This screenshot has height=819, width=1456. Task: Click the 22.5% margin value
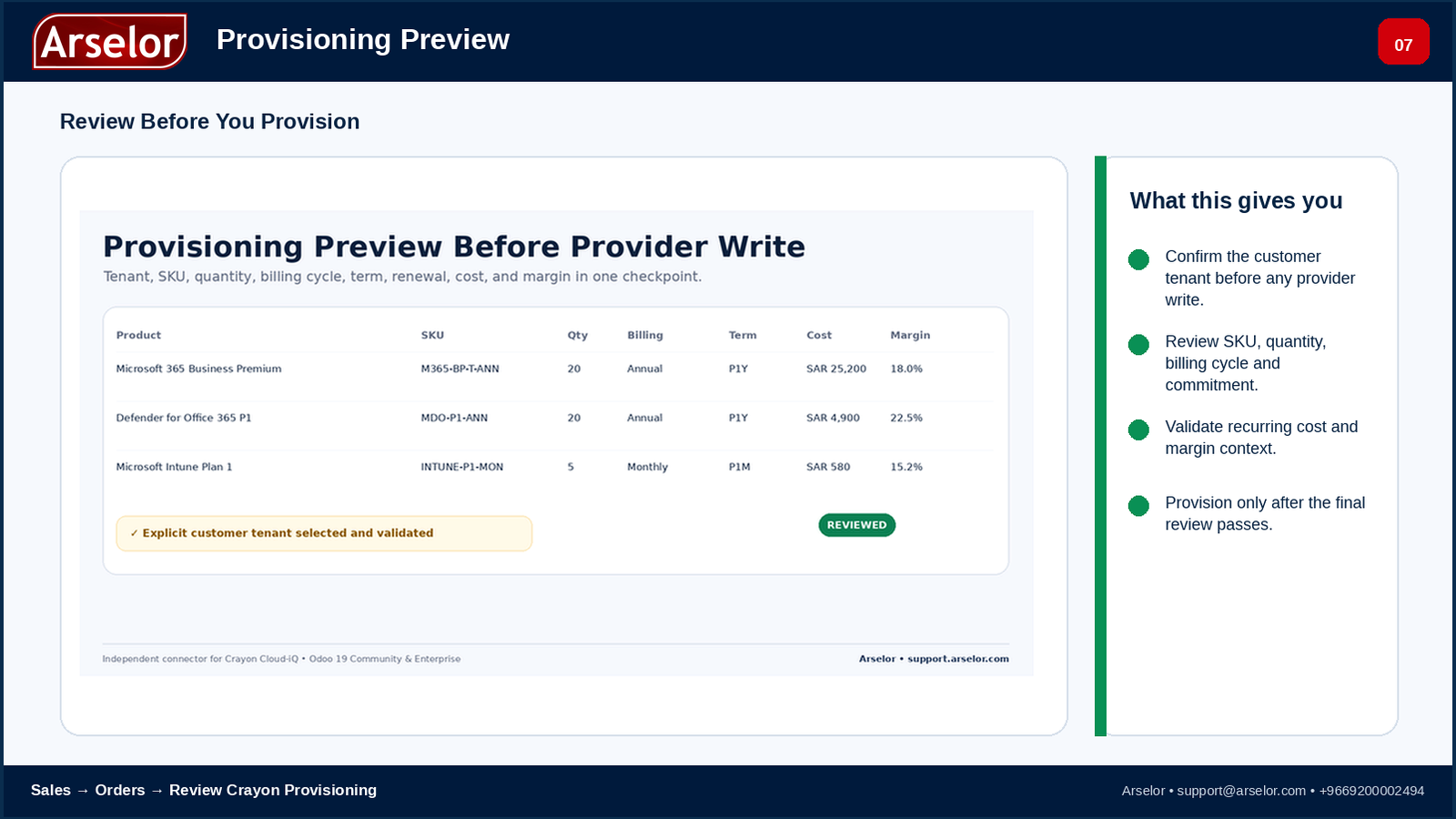(x=906, y=418)
